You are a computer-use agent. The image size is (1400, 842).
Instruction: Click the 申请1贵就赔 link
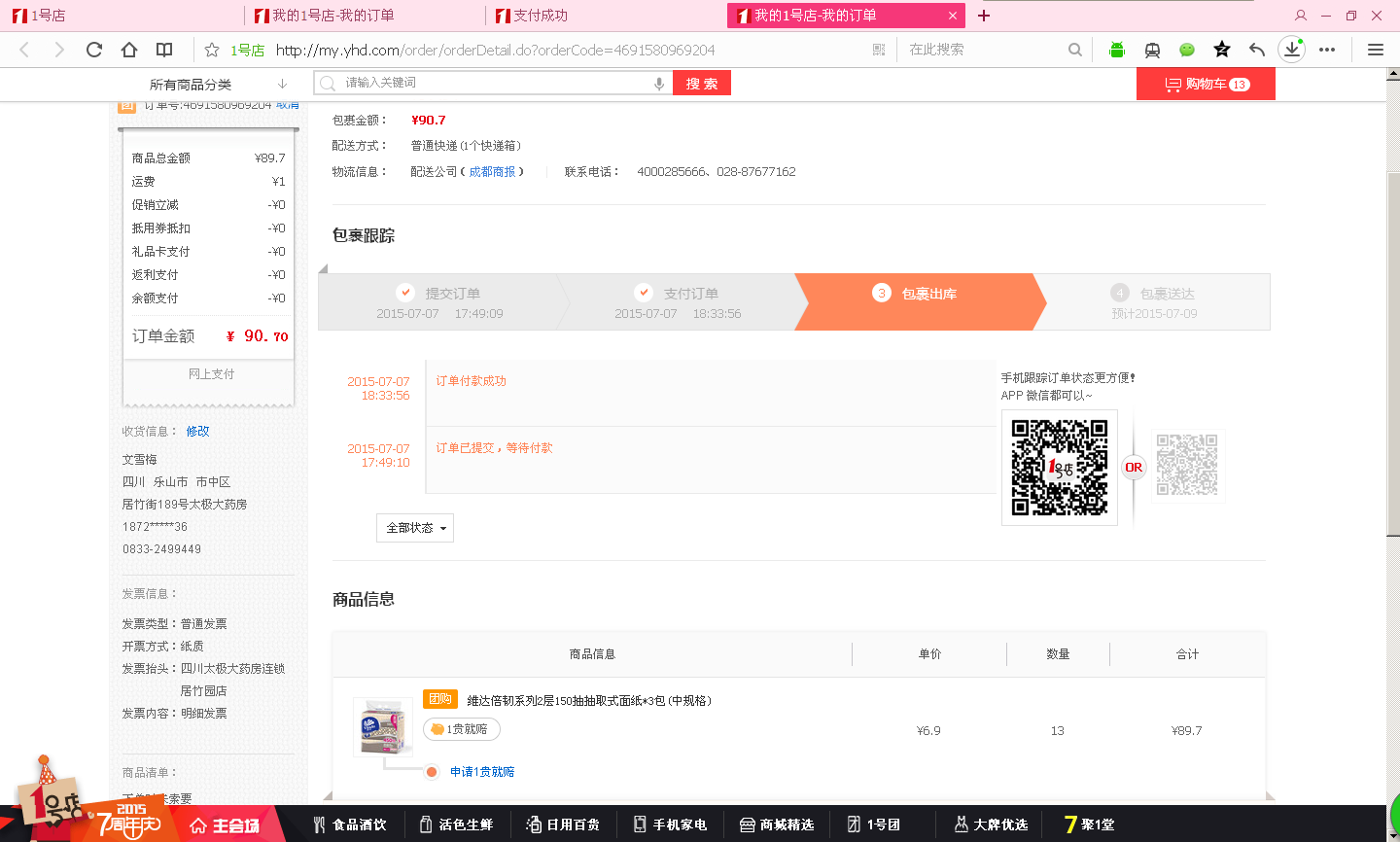coord(482,772)
